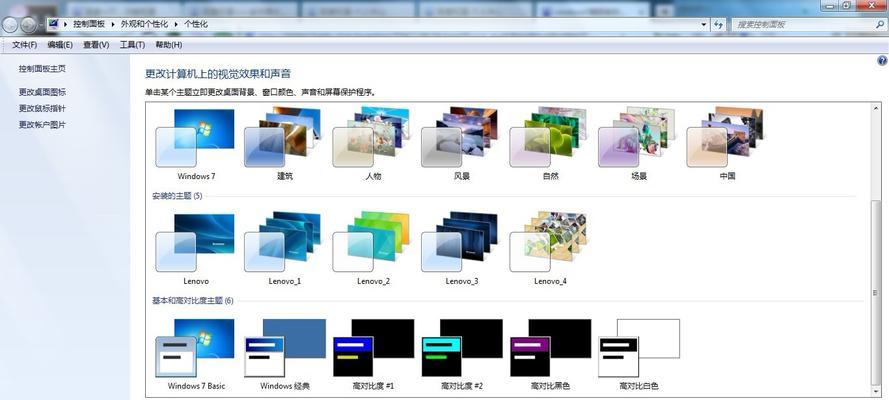
Task: Choose the Lenovo_3 theme
Action: pyautogui.click(x=461, y=249)
